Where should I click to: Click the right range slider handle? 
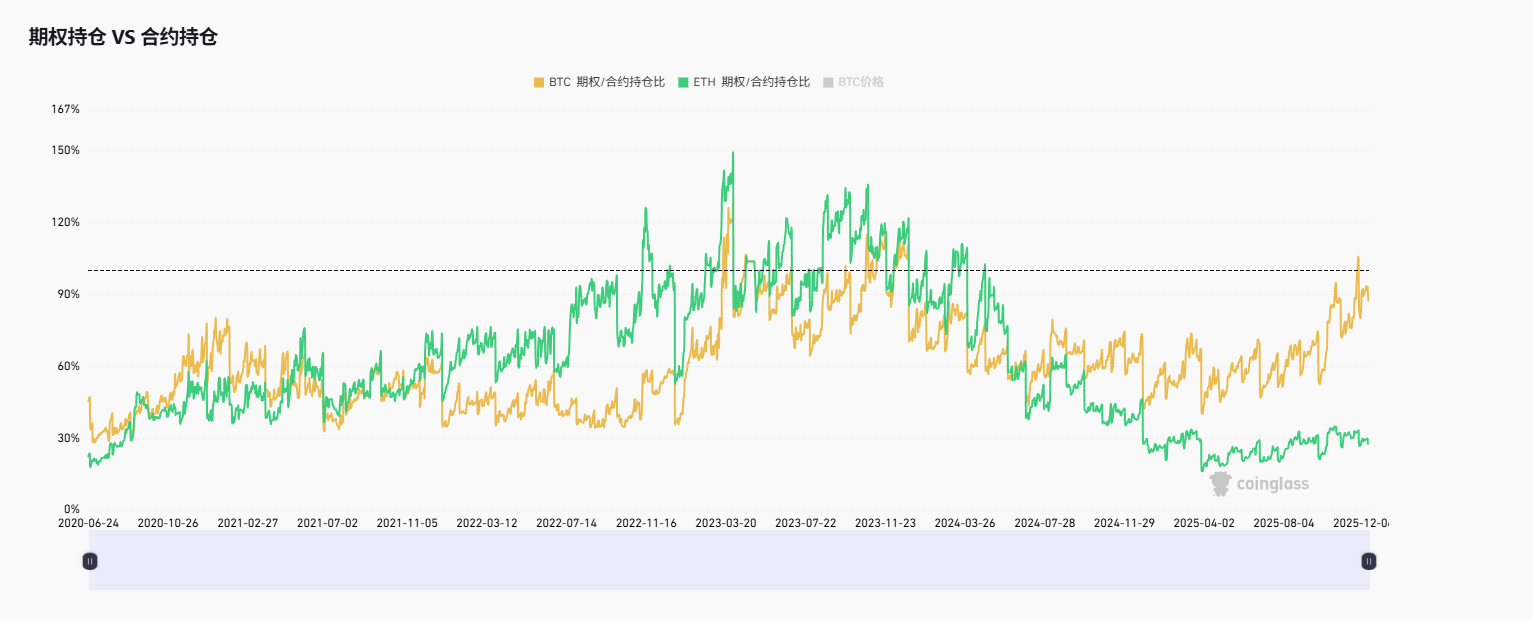pos(1369,561)
